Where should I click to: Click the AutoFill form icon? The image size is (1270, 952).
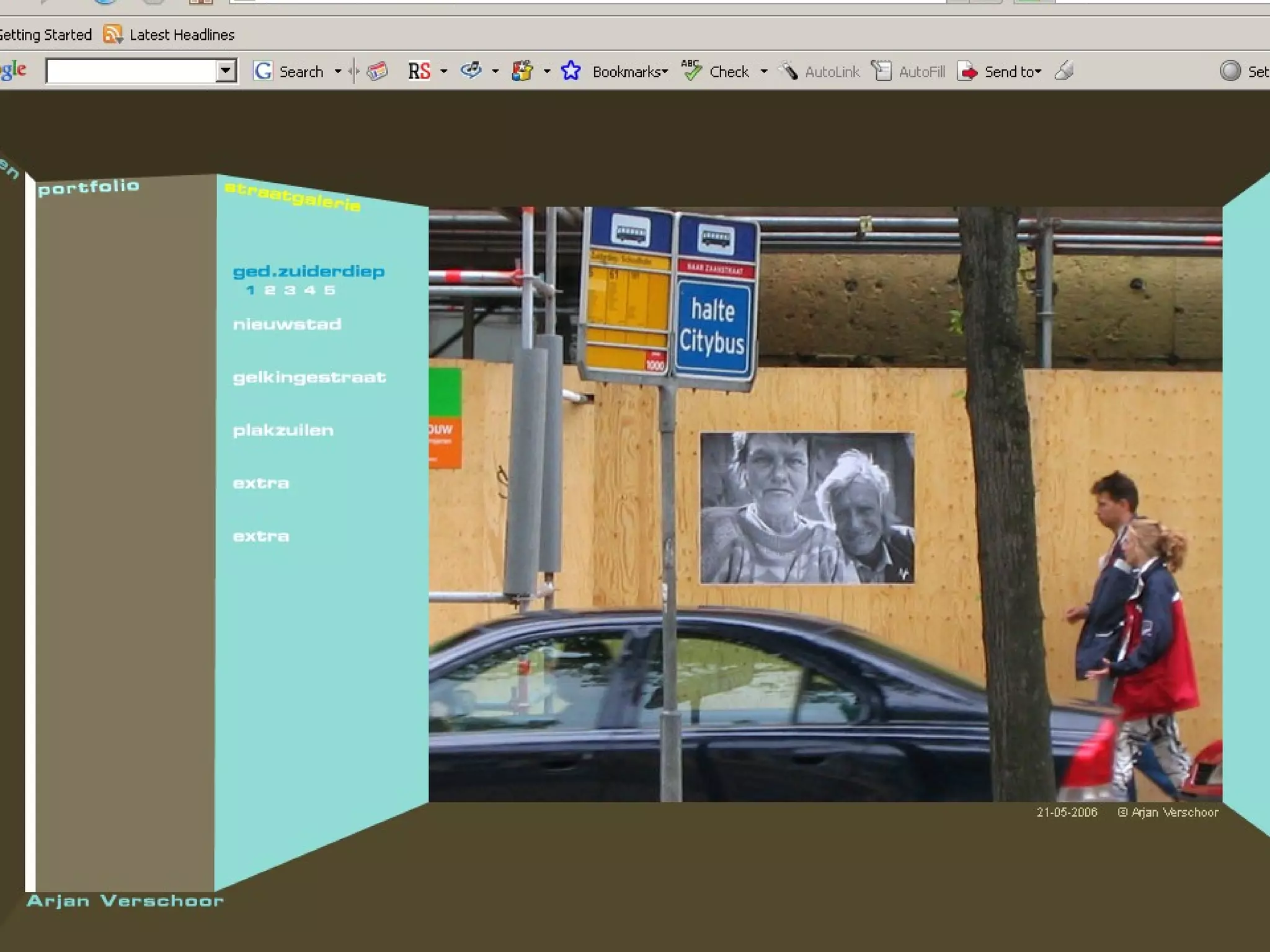[881, 72]
